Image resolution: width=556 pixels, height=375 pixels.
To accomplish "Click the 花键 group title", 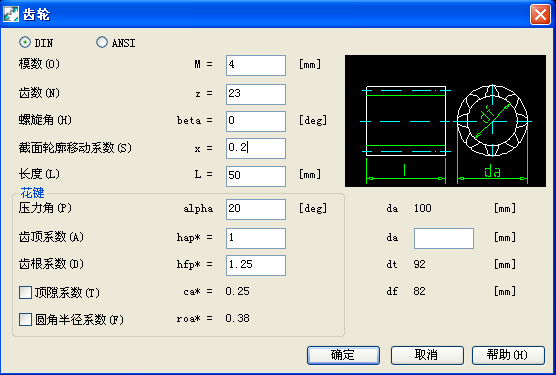I will pos(32,193).
